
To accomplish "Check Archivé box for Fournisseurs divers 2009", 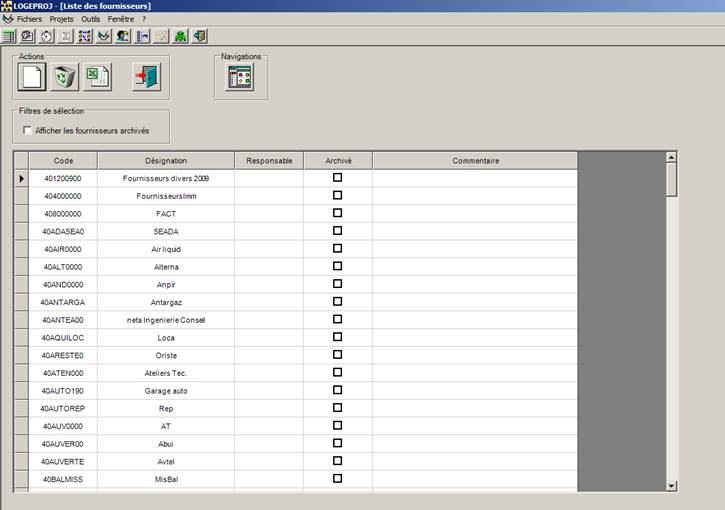I will tap(337, 178).
